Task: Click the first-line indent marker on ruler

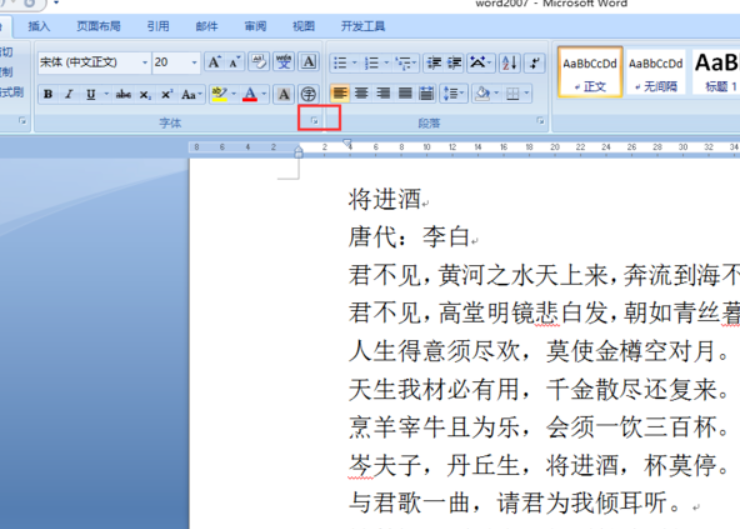Action: click(x=347, y=142)
